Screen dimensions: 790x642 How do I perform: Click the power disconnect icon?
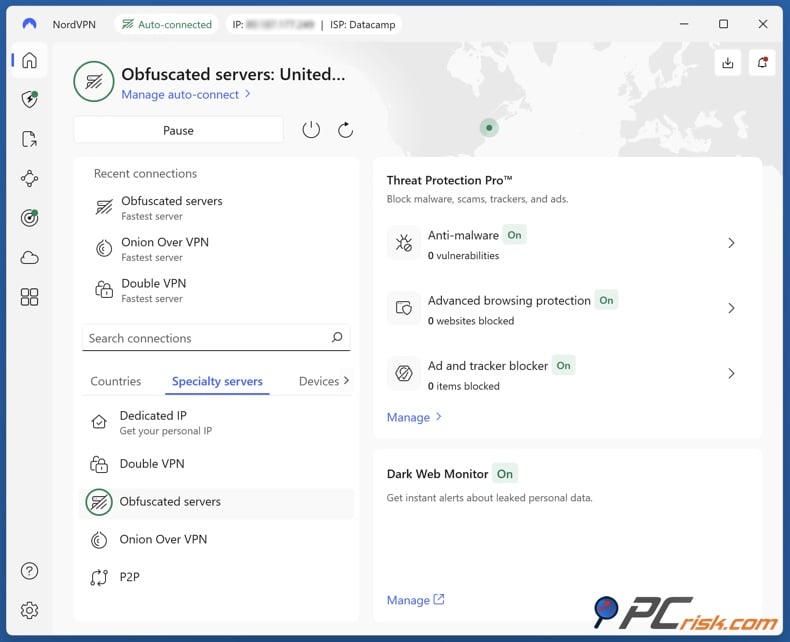pos(311,130)
